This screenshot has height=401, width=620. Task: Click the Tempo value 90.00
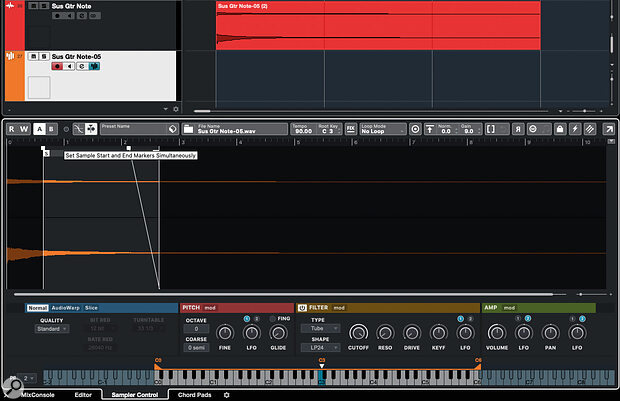click(303, 131)
